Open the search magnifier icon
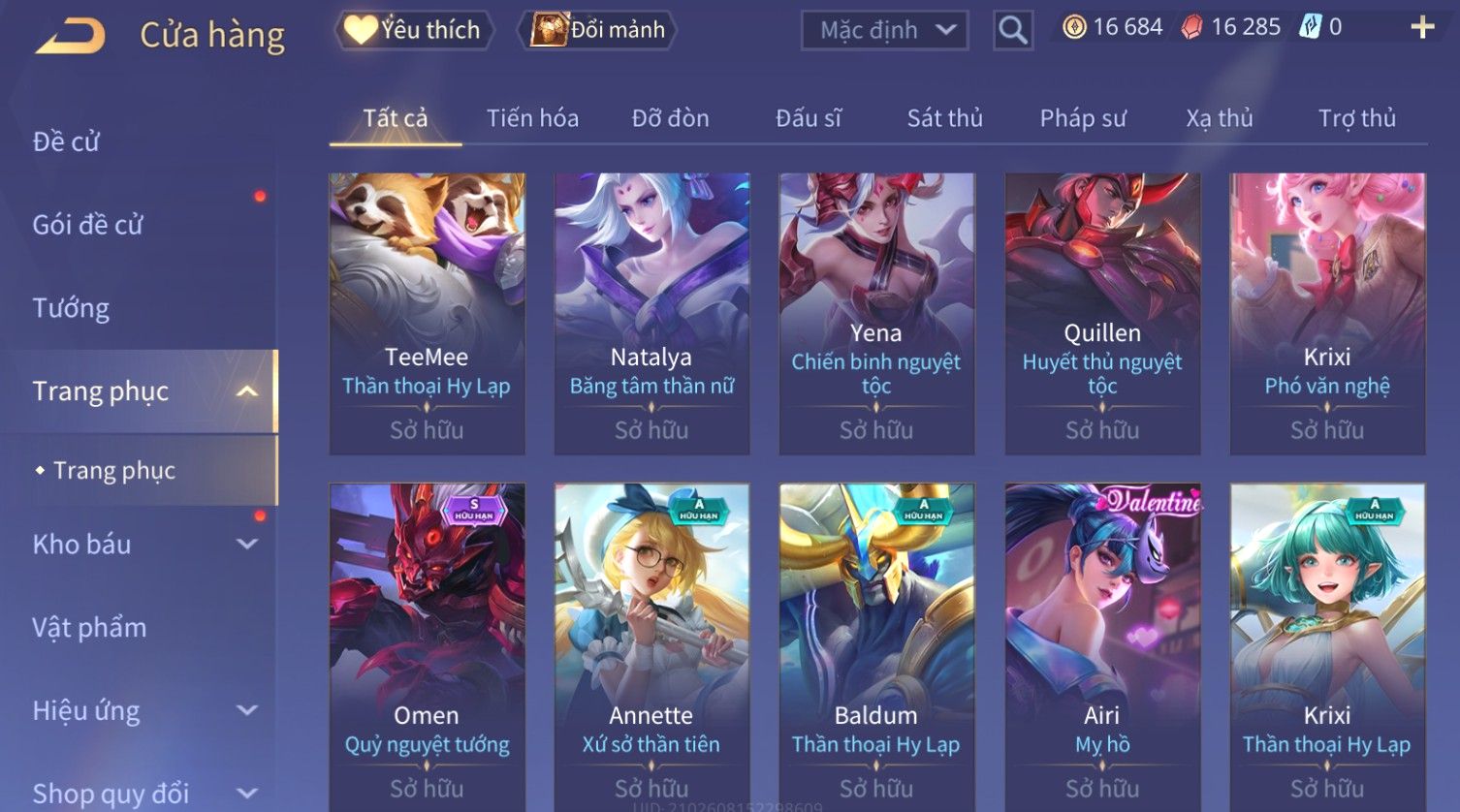This screenshot has height=812, width=1460. 1013,31
